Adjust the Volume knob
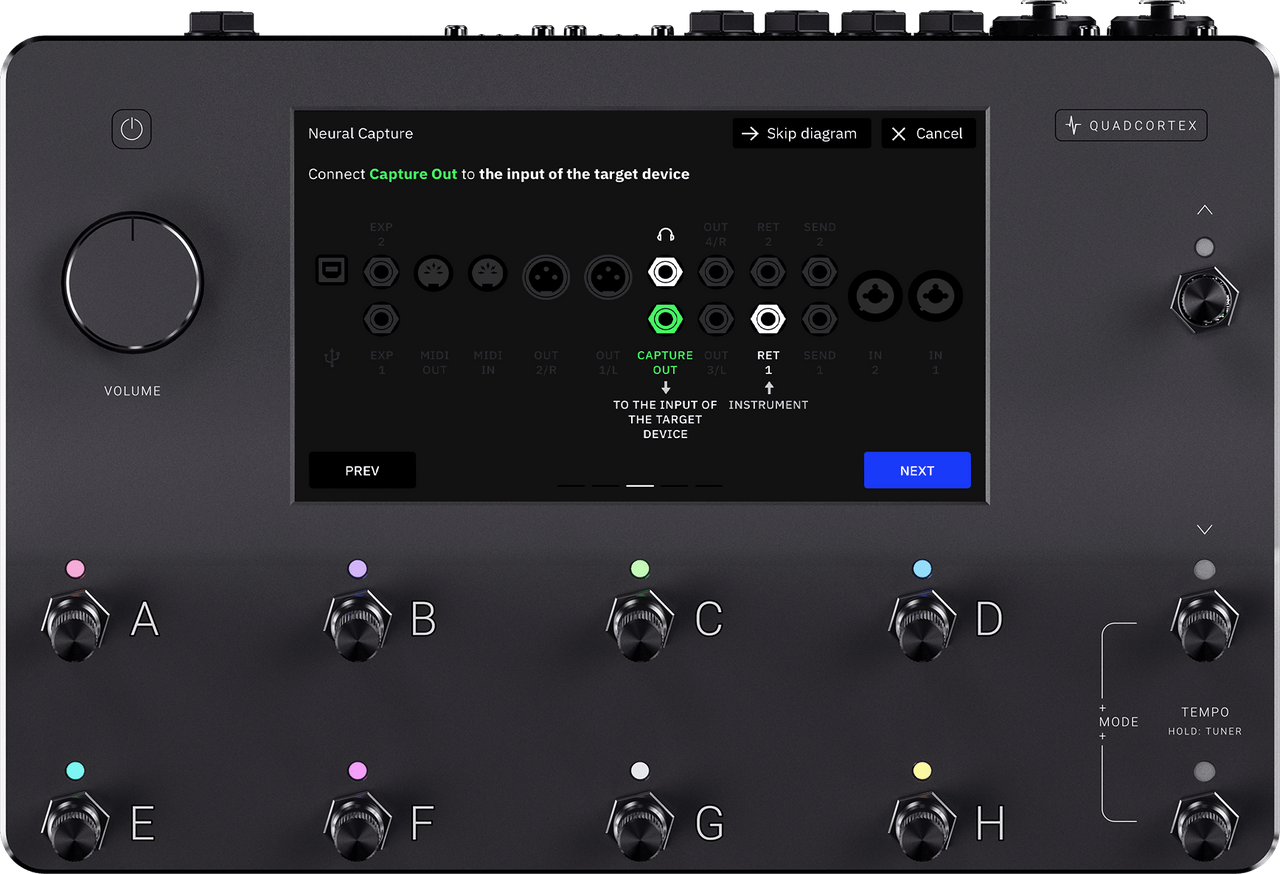Screen dimensions: 1280x874 pos(131,281)
